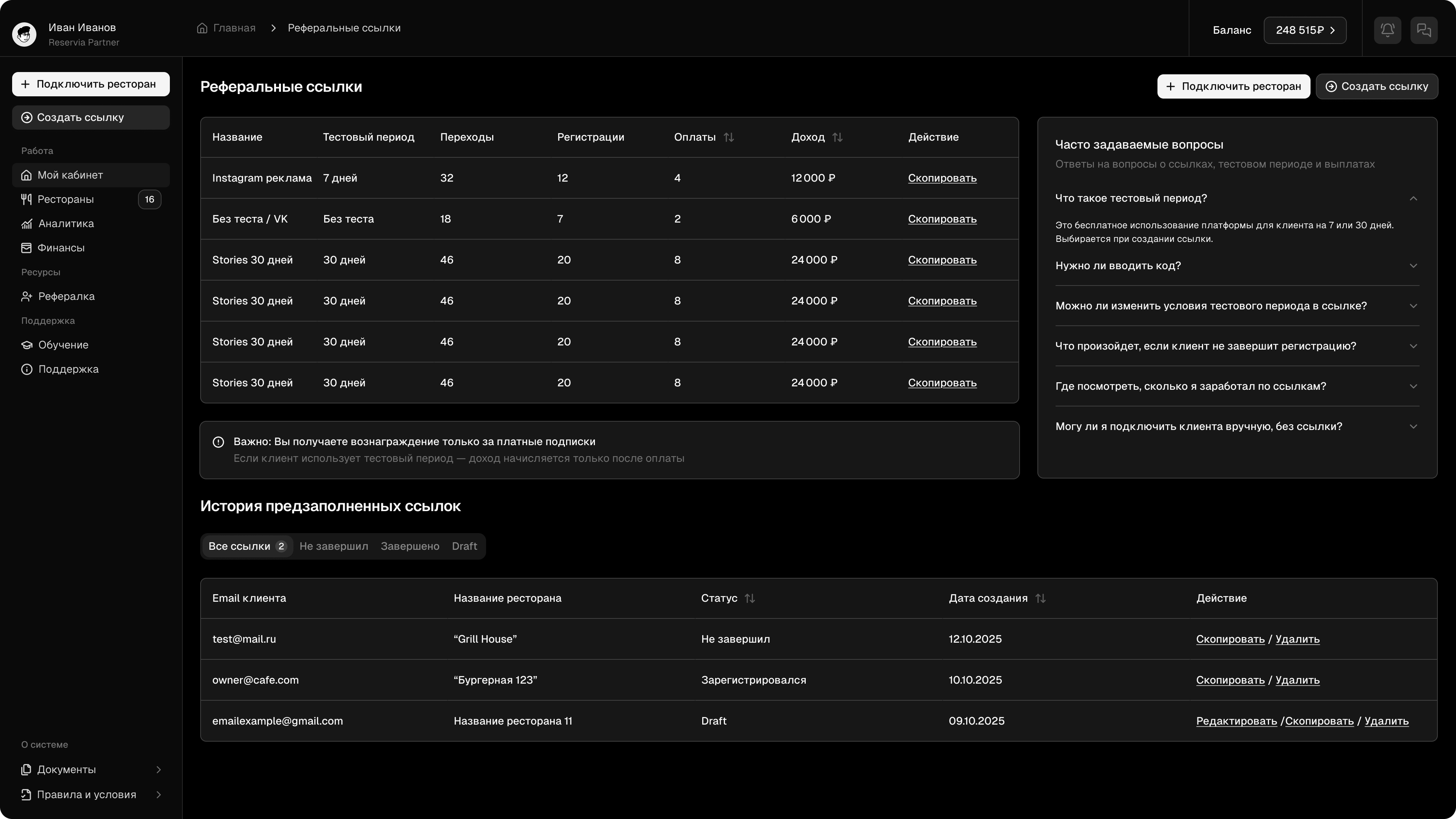
Task: Sort by Доход column arrows
Action: click(837, 137)
